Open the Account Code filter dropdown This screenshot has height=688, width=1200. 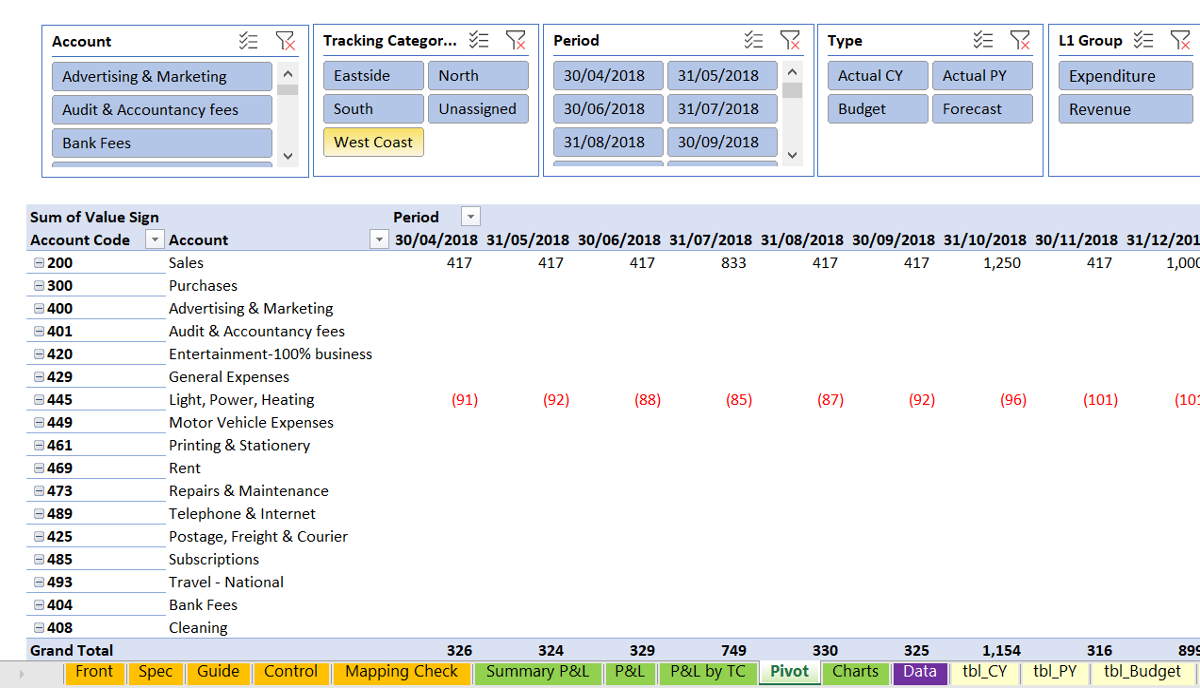tap(155, 240)
